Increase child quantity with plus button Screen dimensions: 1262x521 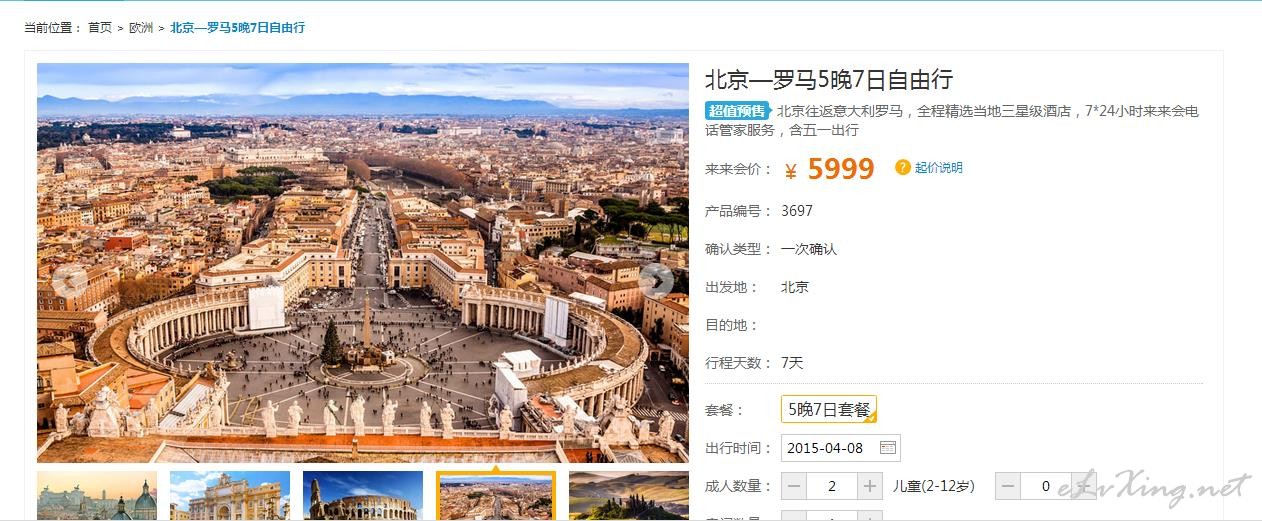pos(1084,486)
